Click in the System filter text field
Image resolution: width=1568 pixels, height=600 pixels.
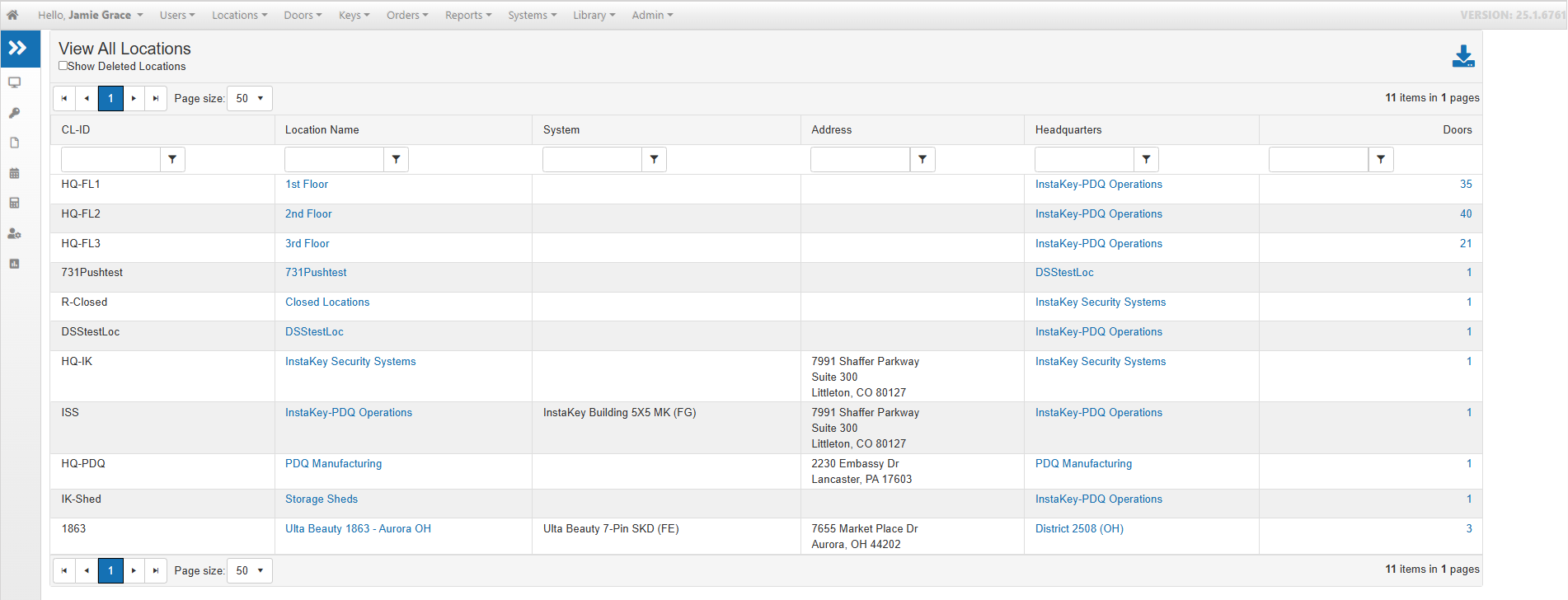tap(592, 159)
